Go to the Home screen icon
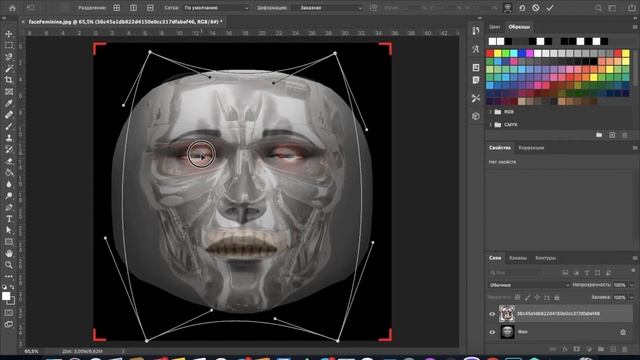 [x=12, y=8]
